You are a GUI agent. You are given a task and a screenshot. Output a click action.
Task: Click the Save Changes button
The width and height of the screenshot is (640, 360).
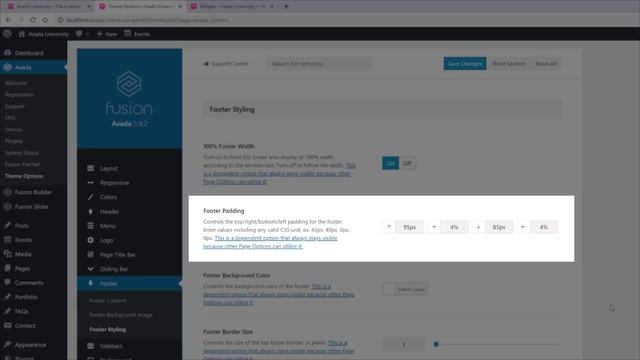click(x=465, y=64)
